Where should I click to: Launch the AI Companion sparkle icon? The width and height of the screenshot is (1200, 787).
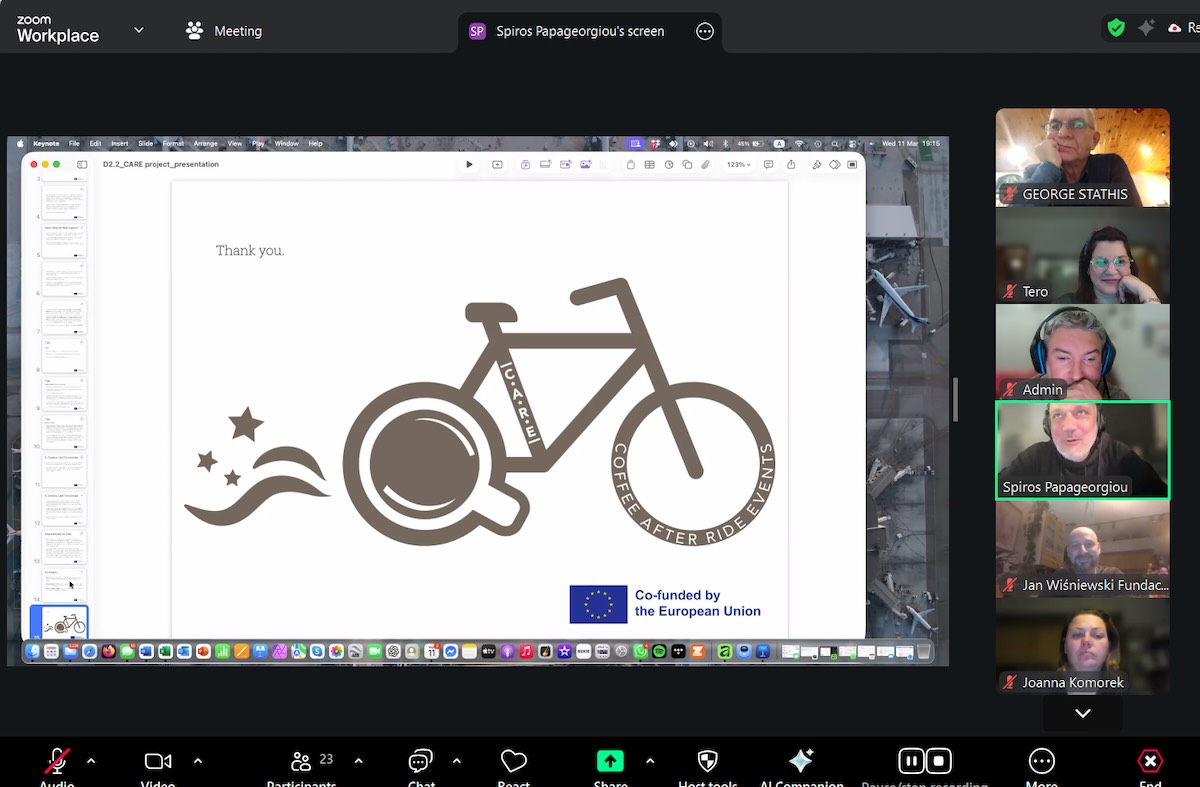click(801, 762)
